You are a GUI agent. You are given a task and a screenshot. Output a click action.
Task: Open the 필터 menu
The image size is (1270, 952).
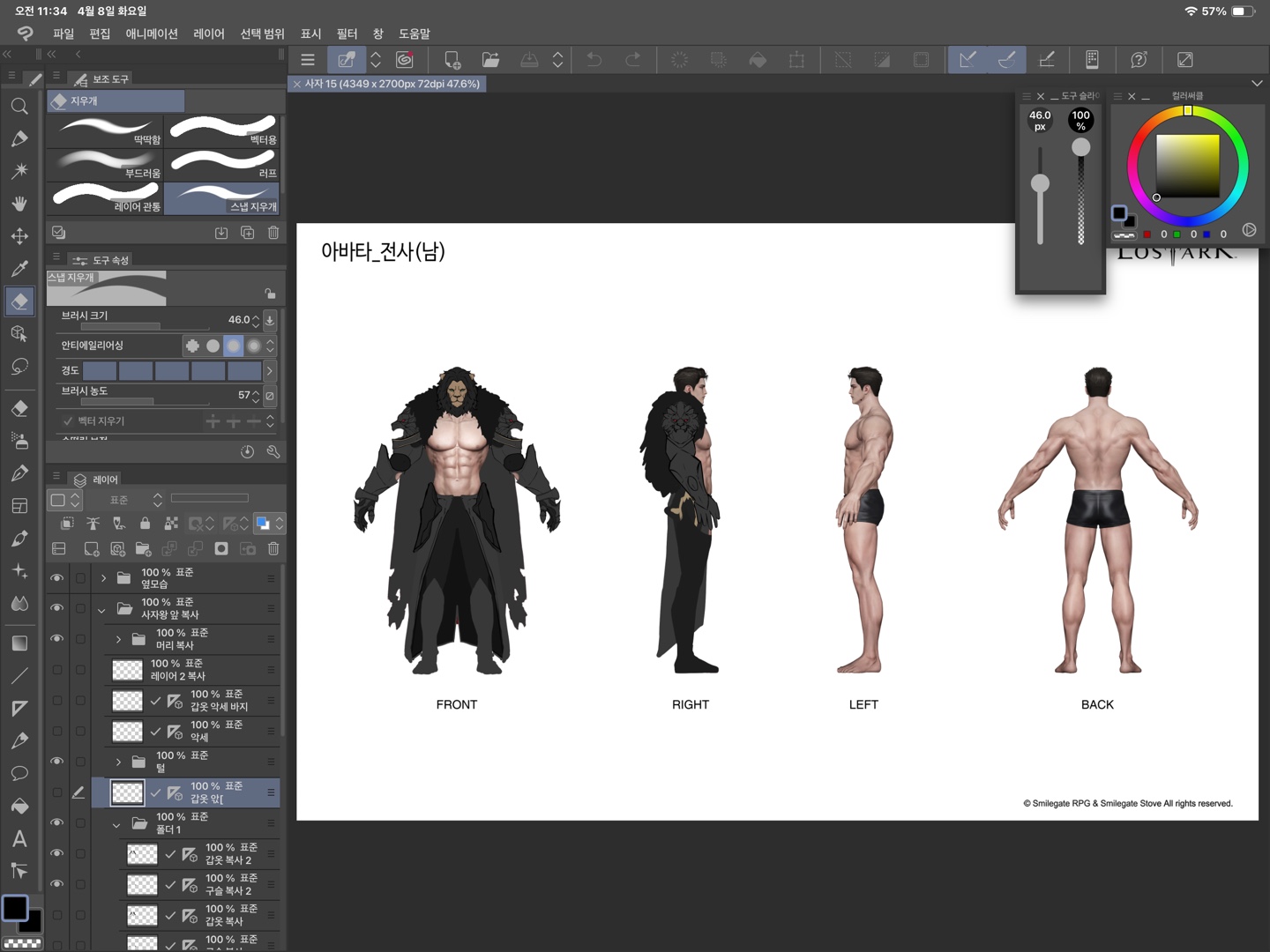tap(347, 33)
